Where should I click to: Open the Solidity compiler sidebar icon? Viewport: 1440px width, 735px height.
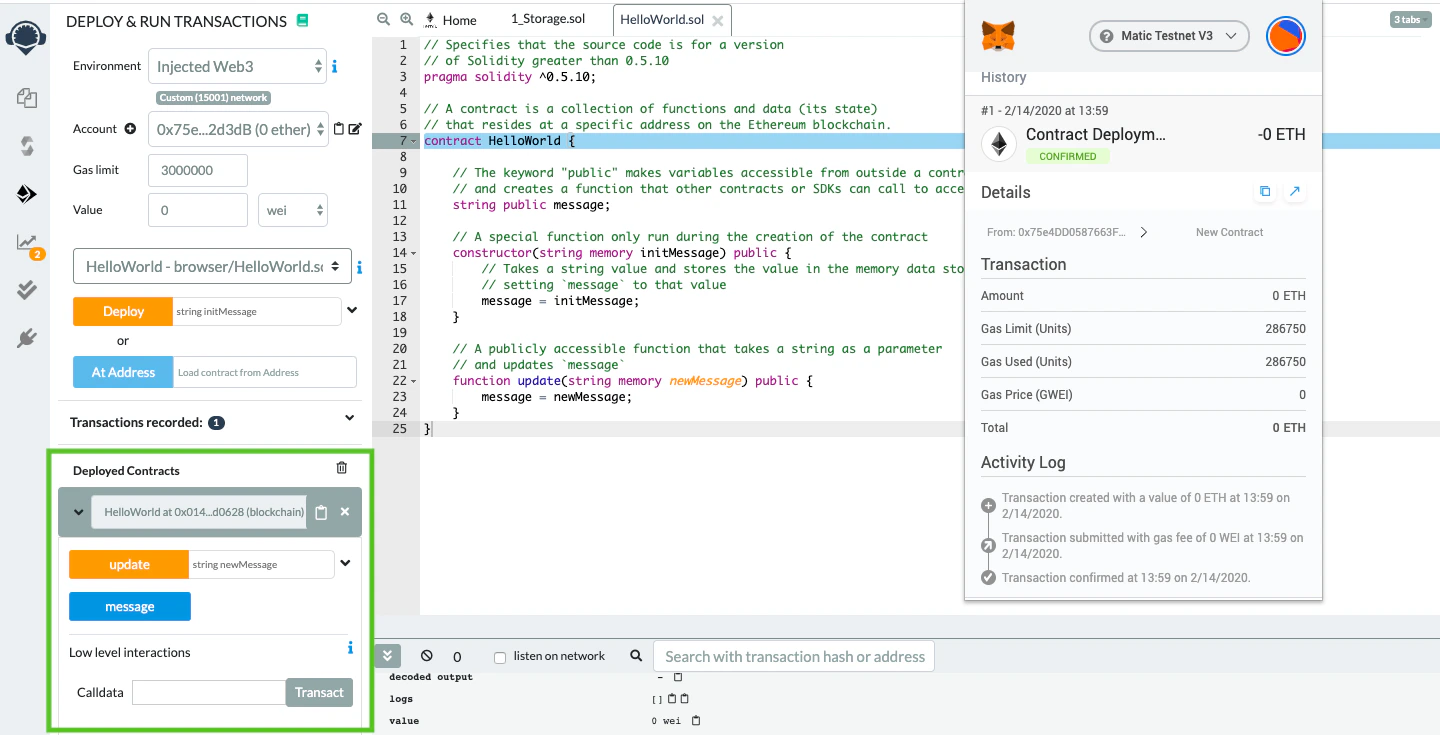(27, 146)
